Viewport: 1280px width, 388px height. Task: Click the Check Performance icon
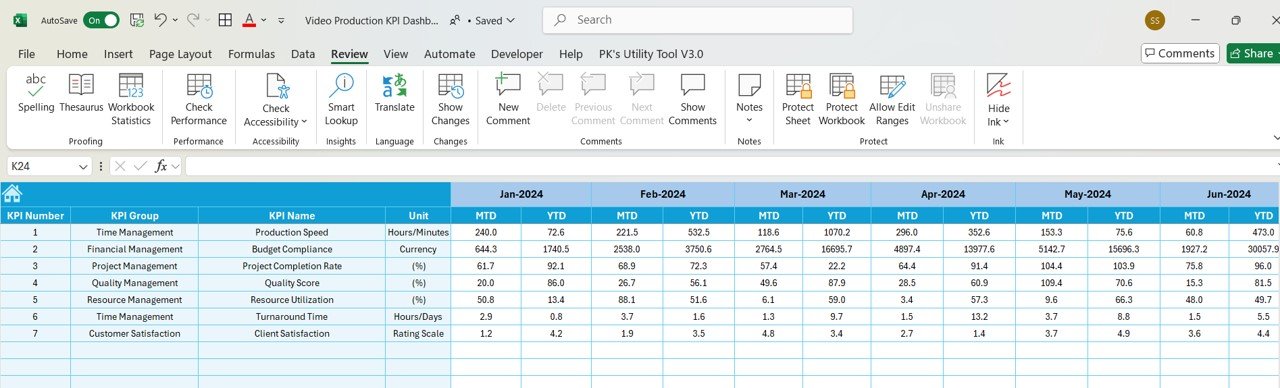click(x=199, y=100)
